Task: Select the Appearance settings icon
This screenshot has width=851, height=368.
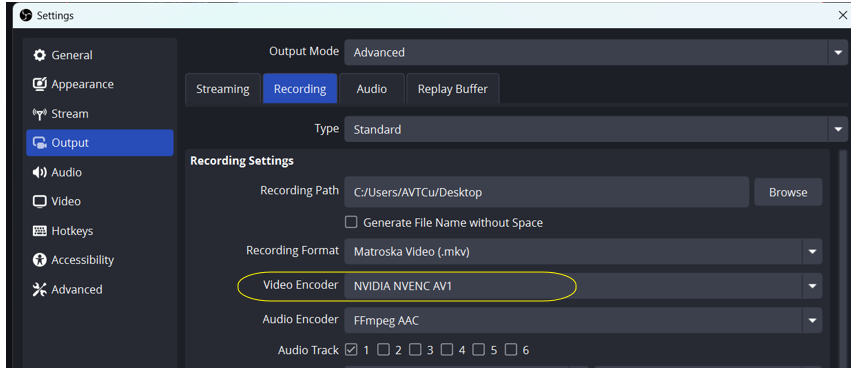Action: (x=39, y=84)
